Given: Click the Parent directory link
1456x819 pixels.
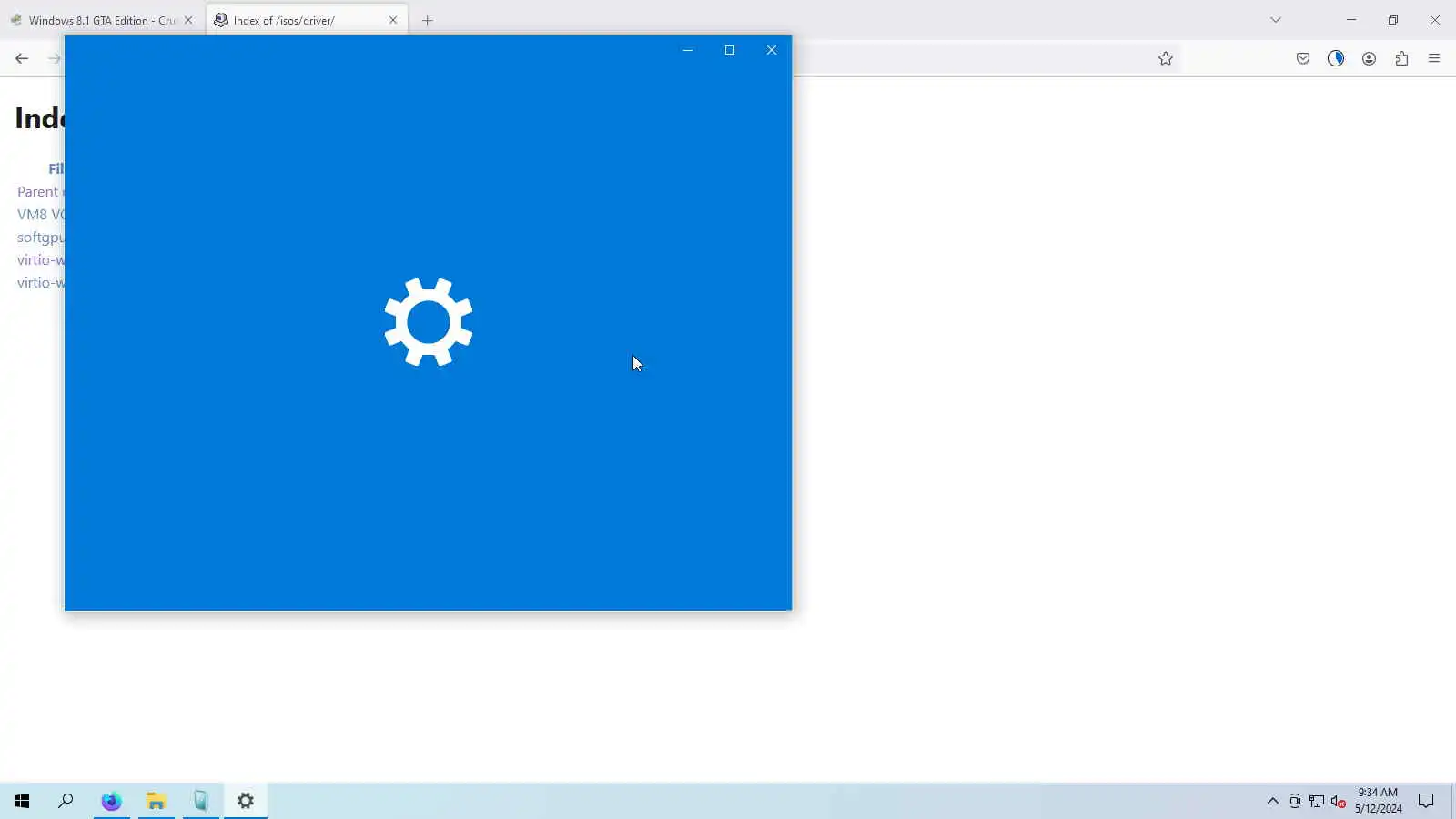Looking at the screenshot, I should 40,192.
